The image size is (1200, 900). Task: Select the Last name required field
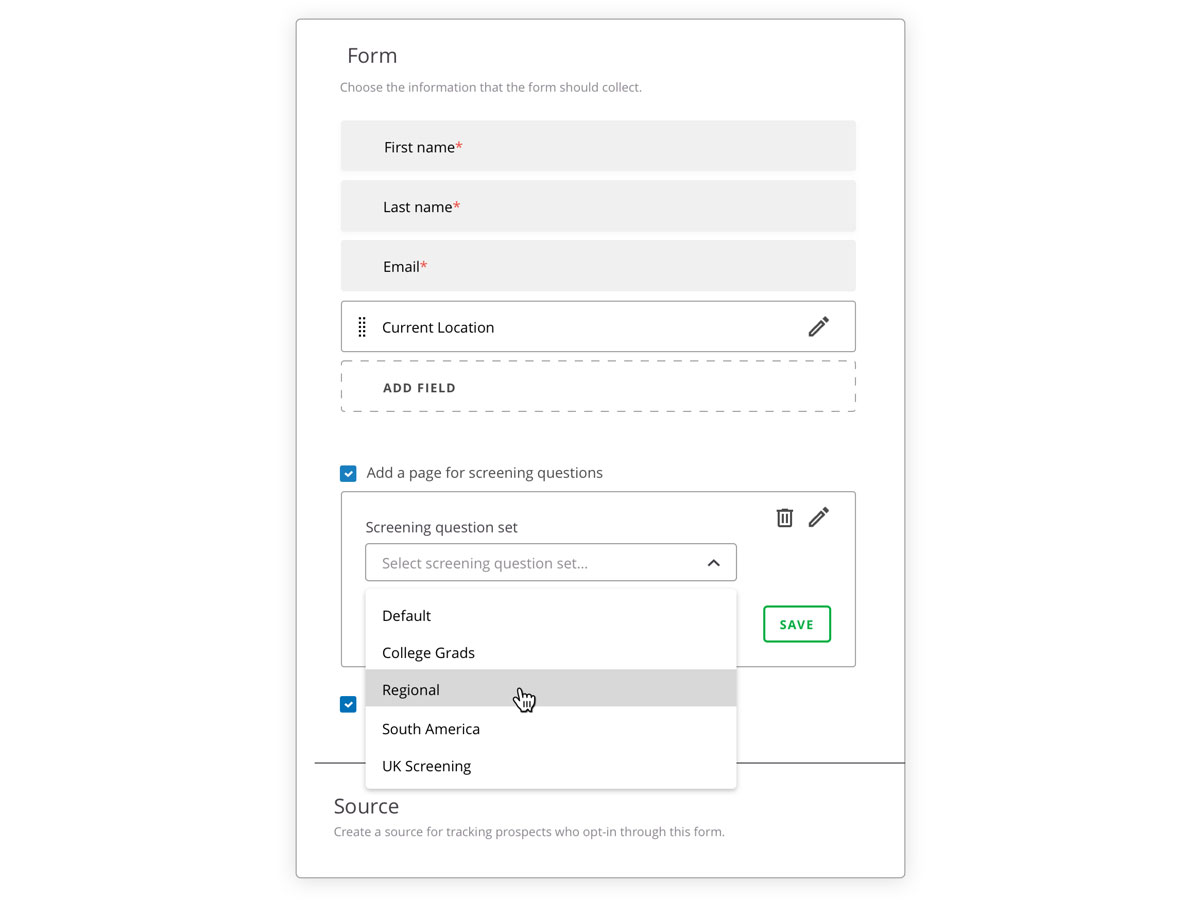[x=598, y=206]
